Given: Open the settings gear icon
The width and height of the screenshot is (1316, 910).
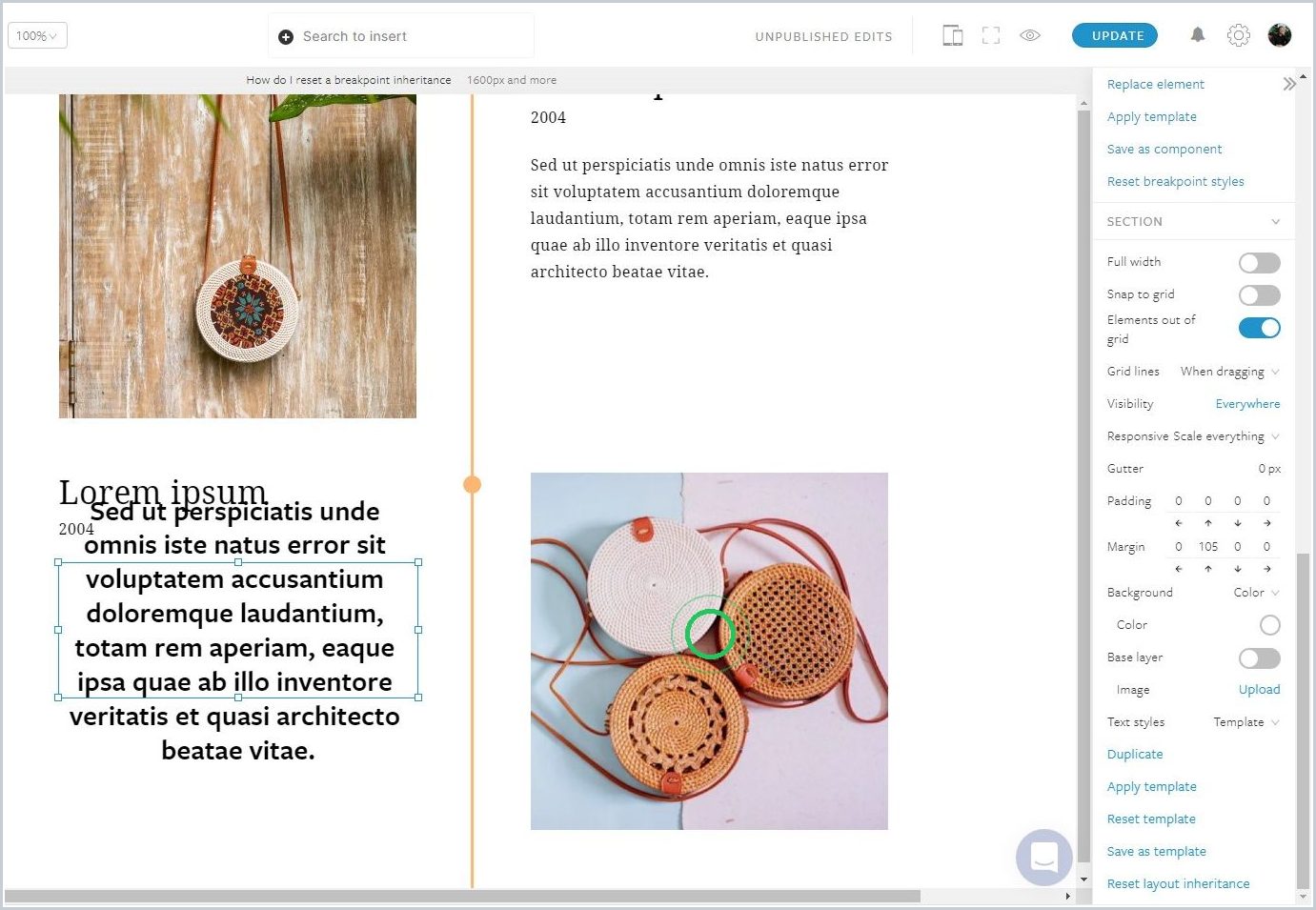Looking at the screenshot, I should point(1238,35).
